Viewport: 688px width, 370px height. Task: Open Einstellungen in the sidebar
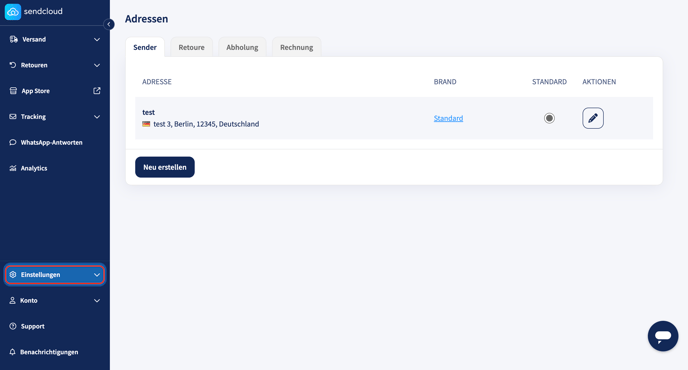pyautogui.click(x=55, y=275)
